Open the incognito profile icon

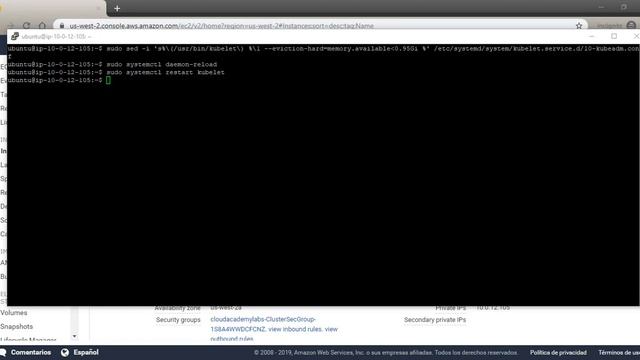click(x=631, y=26)
